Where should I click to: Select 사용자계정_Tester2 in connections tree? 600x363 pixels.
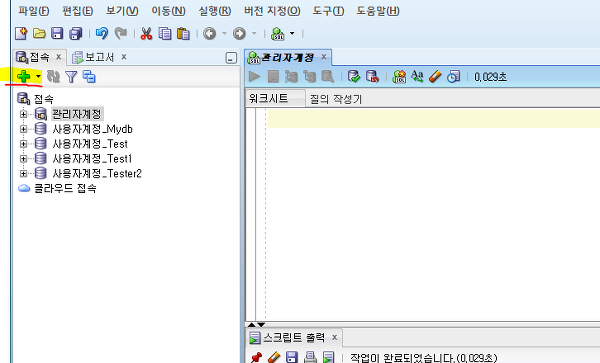[97, 174]
